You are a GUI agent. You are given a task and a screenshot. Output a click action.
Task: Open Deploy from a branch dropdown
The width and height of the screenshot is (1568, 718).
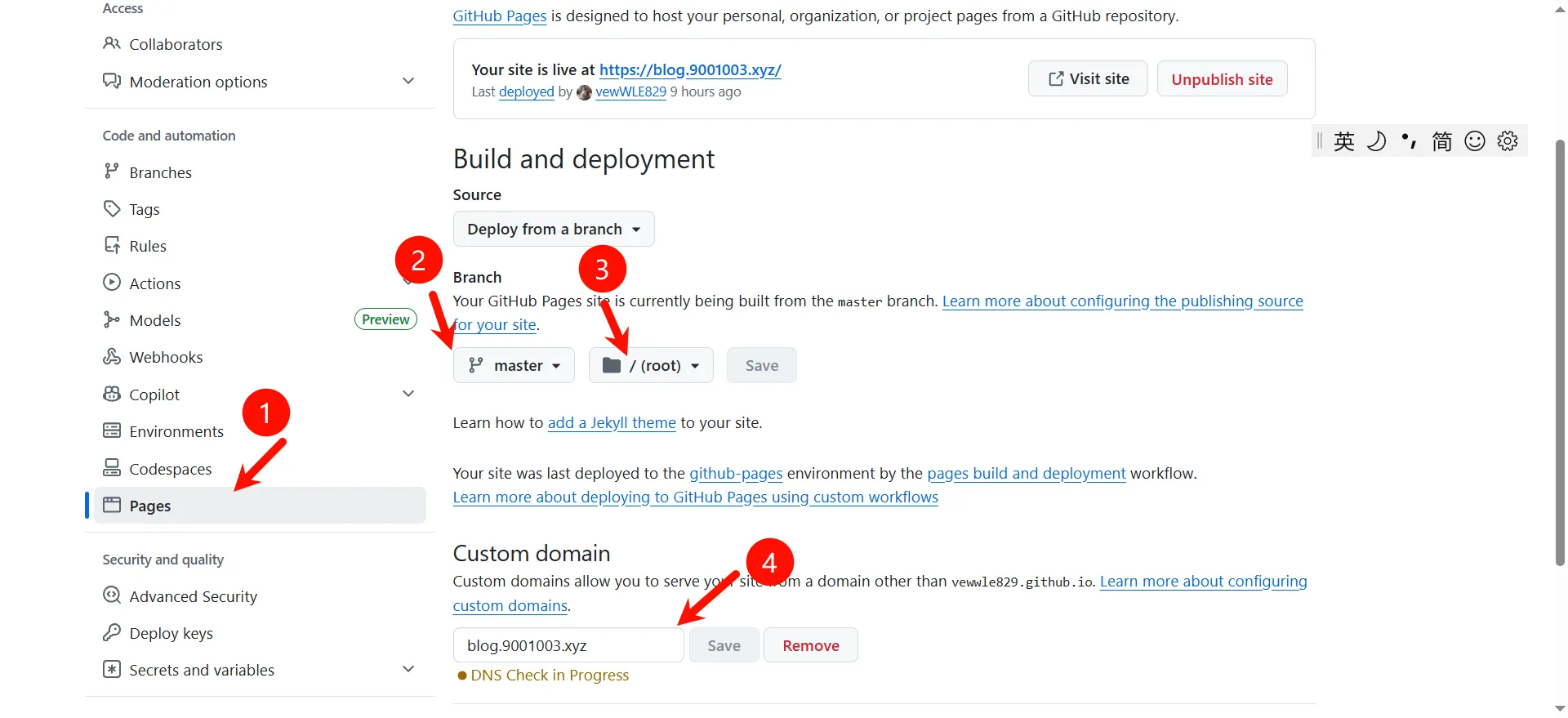tap(554, 229)
